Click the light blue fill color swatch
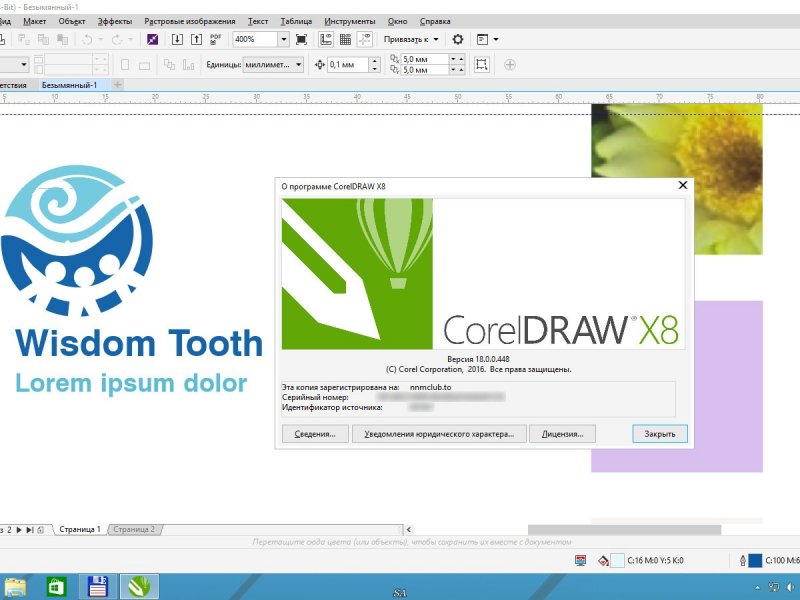 617,561
